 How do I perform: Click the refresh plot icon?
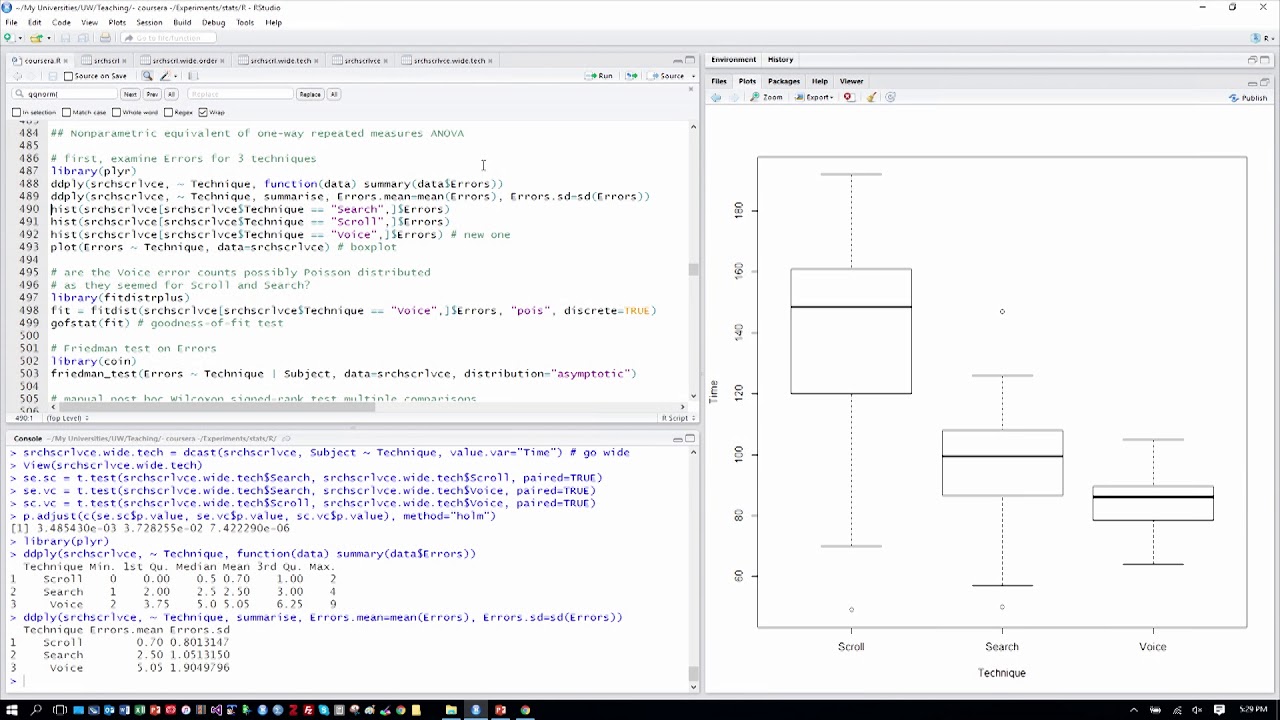pos(891,97)
